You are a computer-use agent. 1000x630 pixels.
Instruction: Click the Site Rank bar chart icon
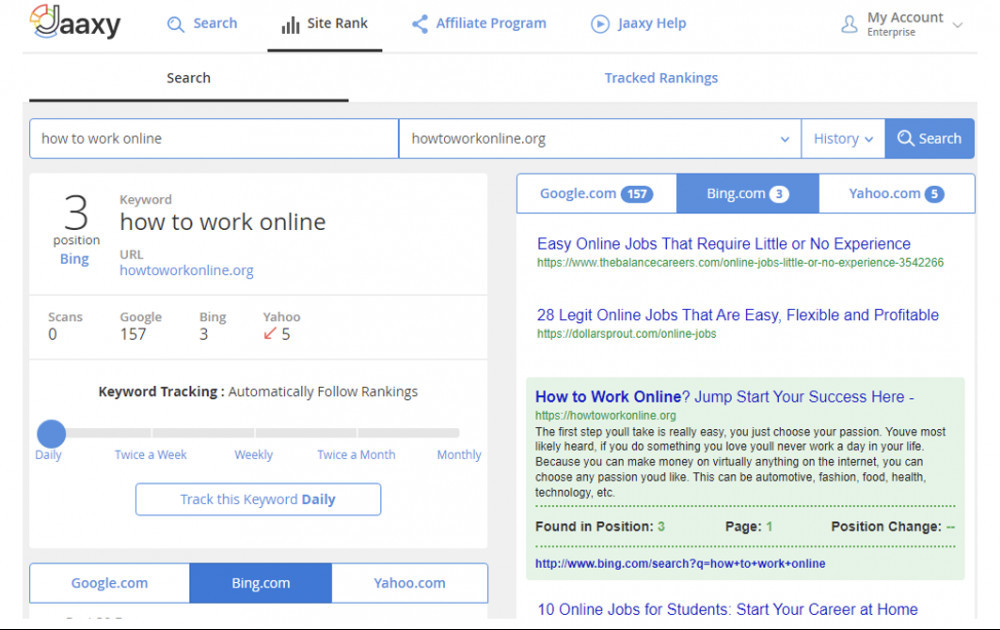click(x=290, y=25)
